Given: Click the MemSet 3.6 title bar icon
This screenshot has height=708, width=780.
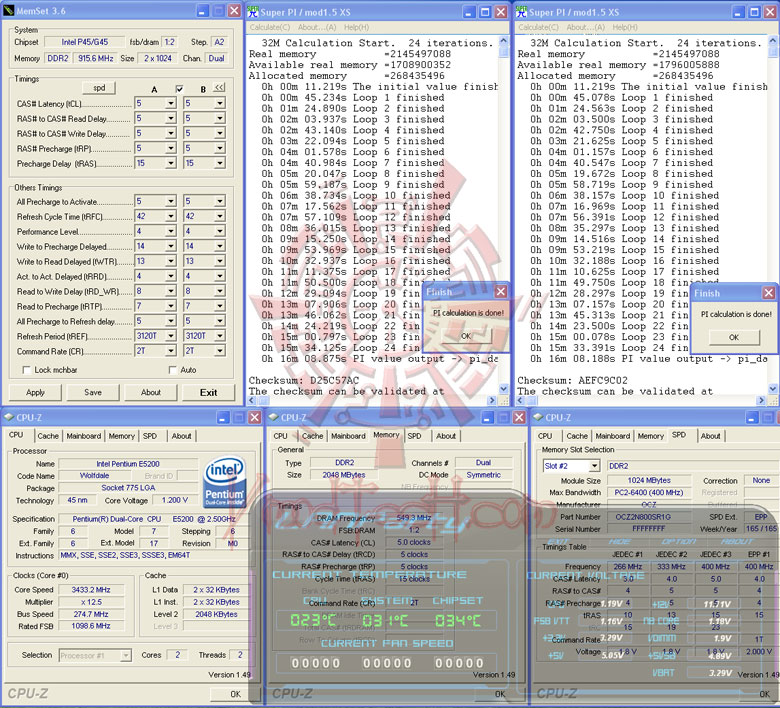Looking at the screenshot, I should 8,10.
